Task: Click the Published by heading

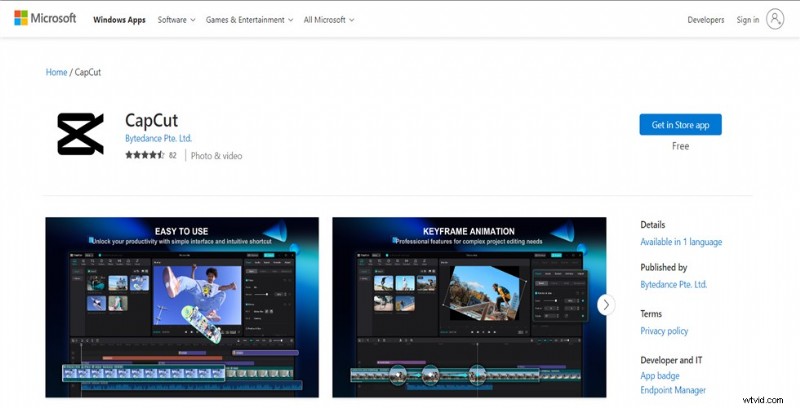Action: tap(664, 267)
